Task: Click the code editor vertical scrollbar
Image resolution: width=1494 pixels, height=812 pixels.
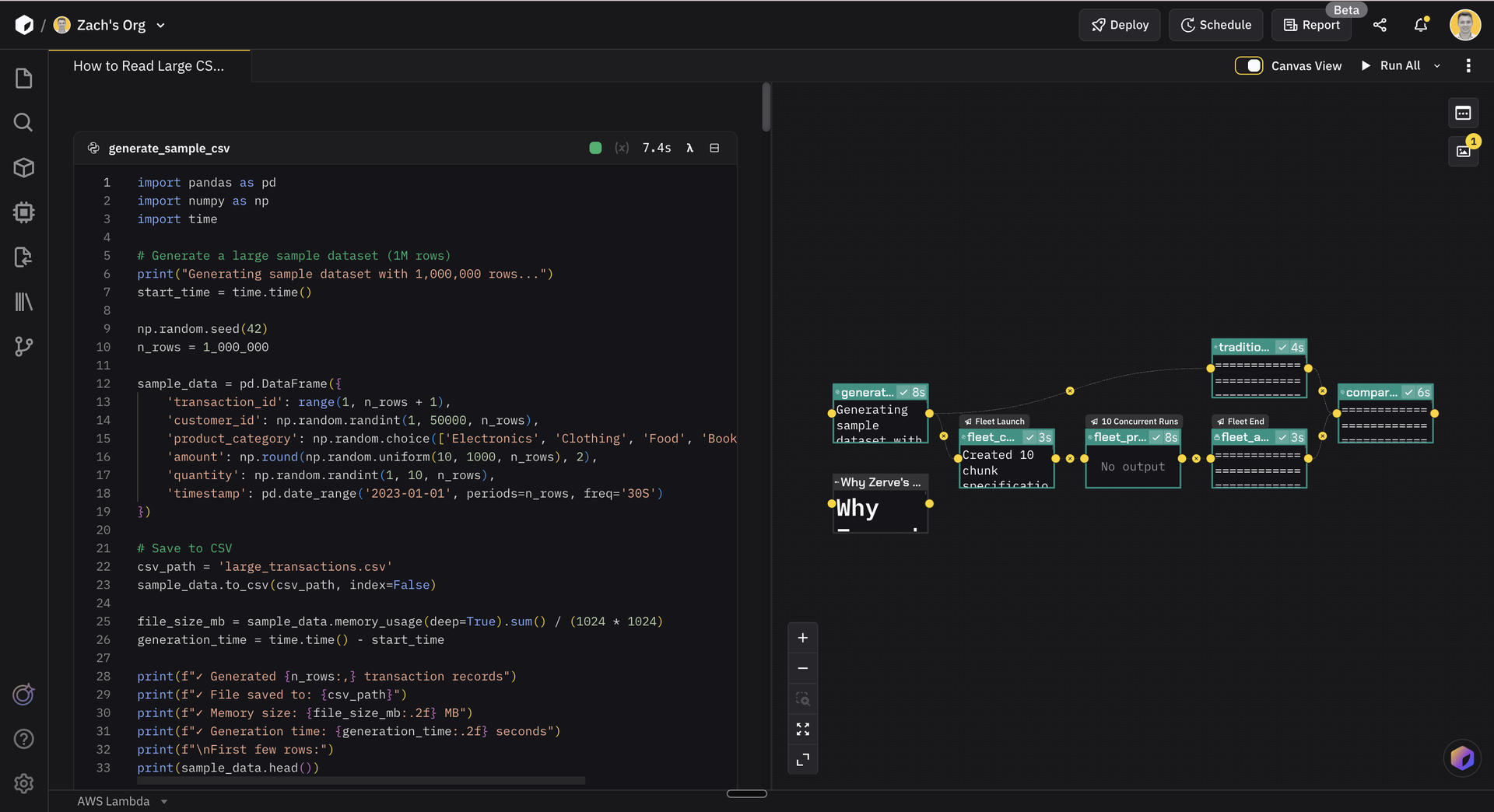Action: pos(766,107)
